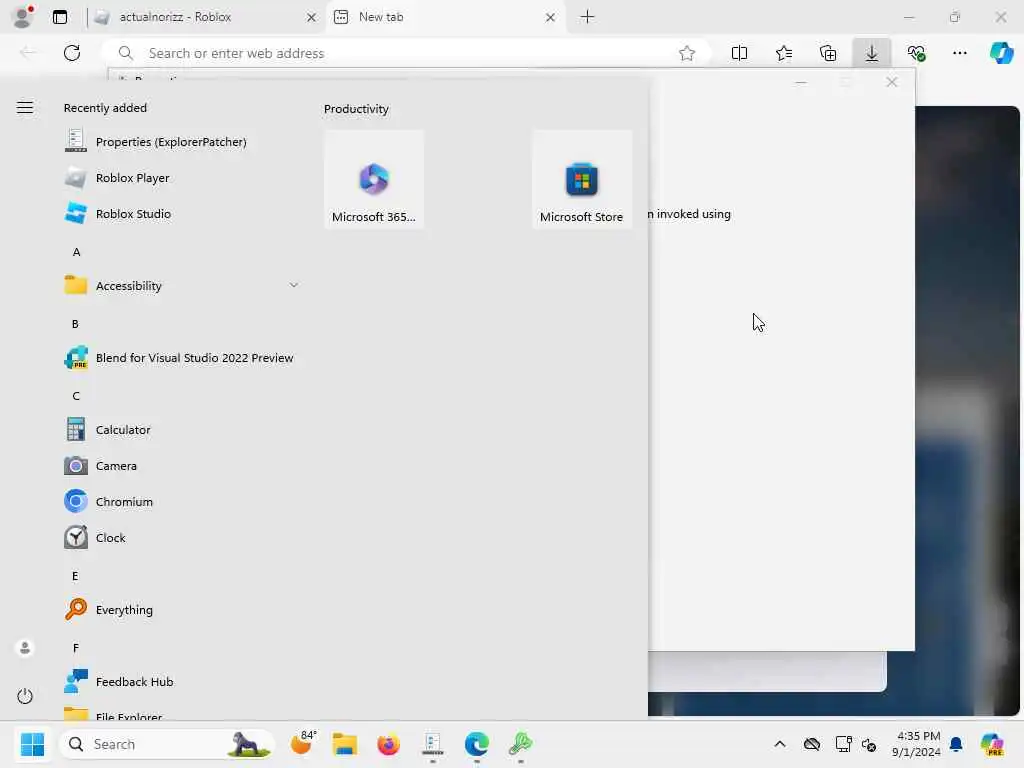1024x768 pixels.
Task: Open the user account button in Start menu
Action: (25, 648)
